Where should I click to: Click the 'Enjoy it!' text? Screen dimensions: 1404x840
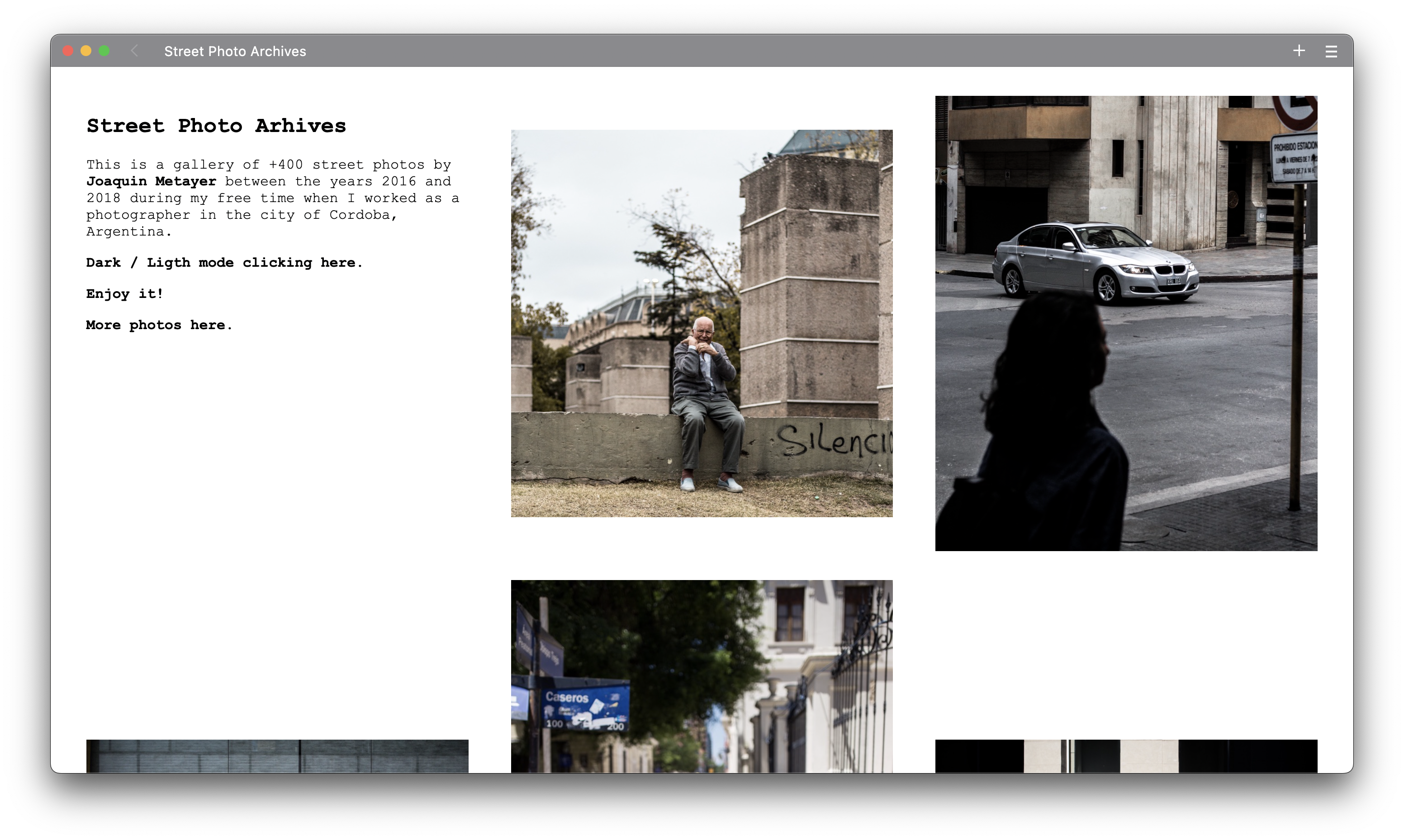[124, 294]
